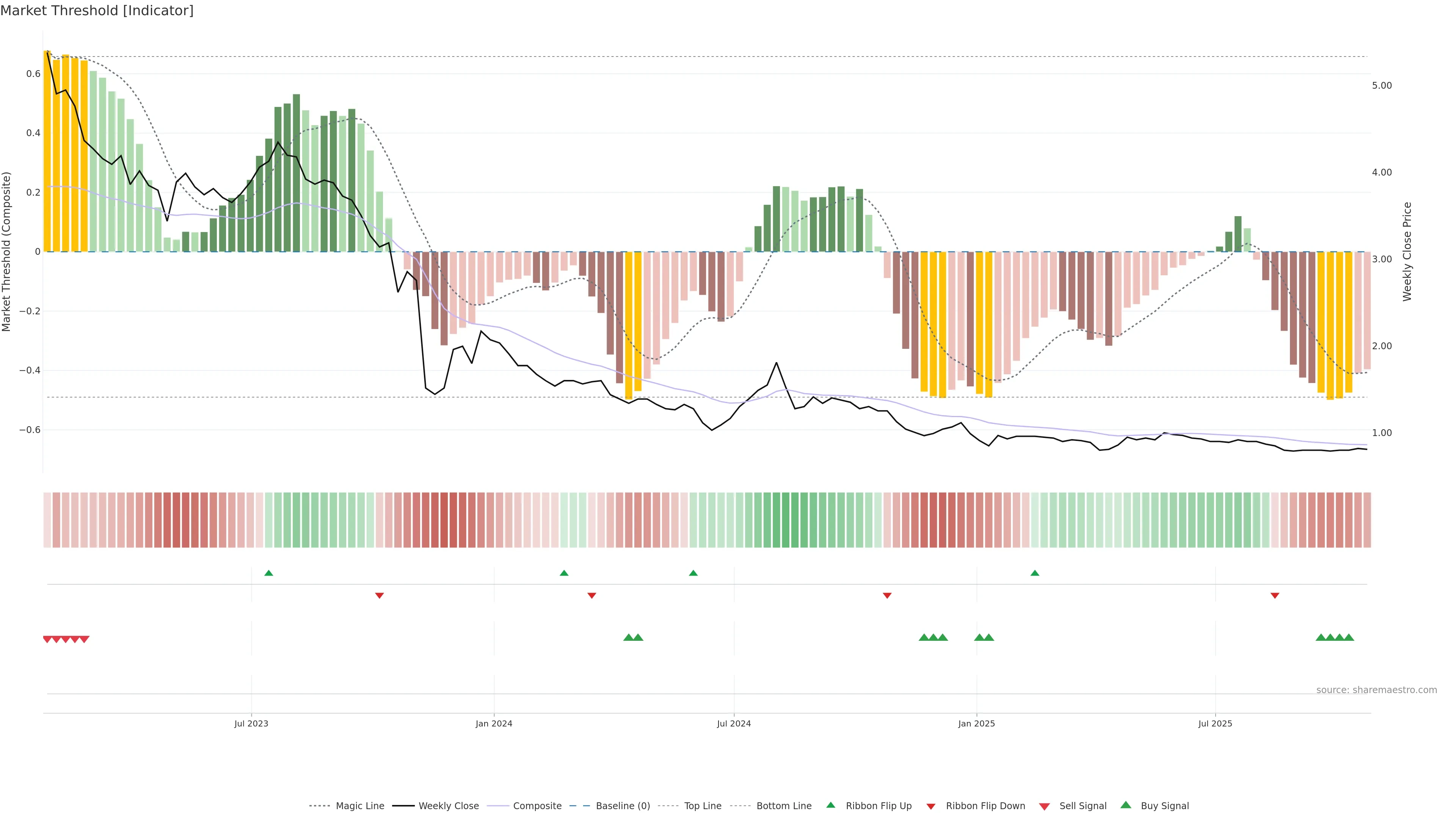The width and height of the screenshot is (1456, 819).
Task: Click the Ribbon Flip Up legend triangle icon
Action: tap(830, 805)
